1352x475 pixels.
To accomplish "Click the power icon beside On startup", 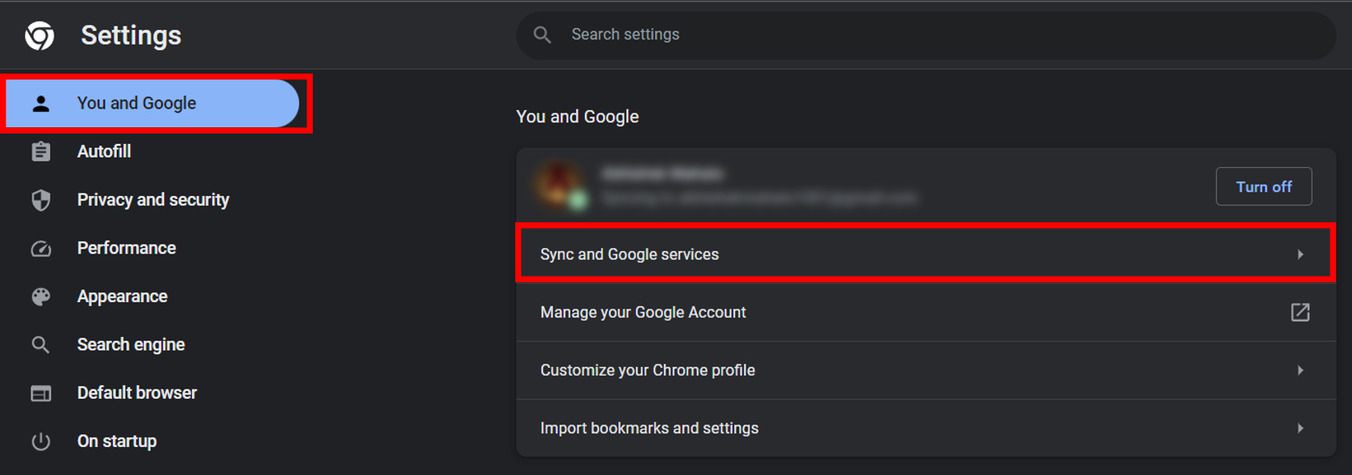I will point(41,441).
